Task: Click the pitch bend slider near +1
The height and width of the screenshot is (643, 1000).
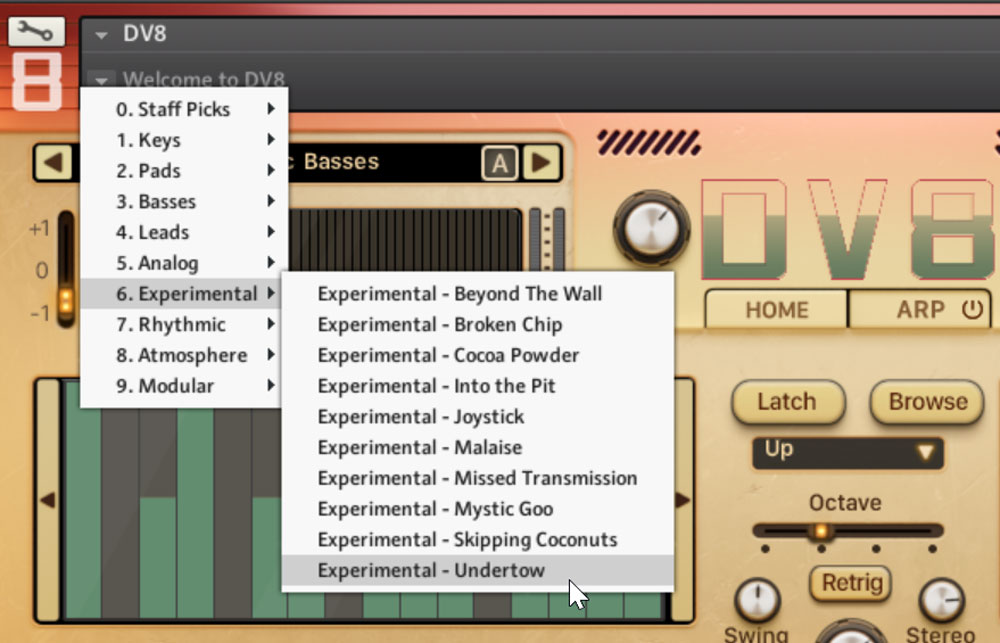Action: [65, 269]
